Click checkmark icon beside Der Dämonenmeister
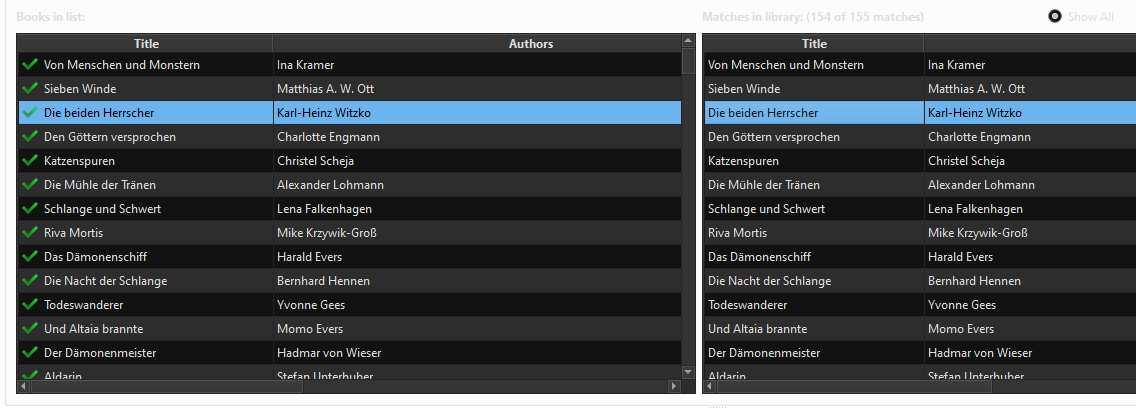Image resolution: width=1136 pixels, height=412 pixels. pyautogui.click(x=29, y=352)
